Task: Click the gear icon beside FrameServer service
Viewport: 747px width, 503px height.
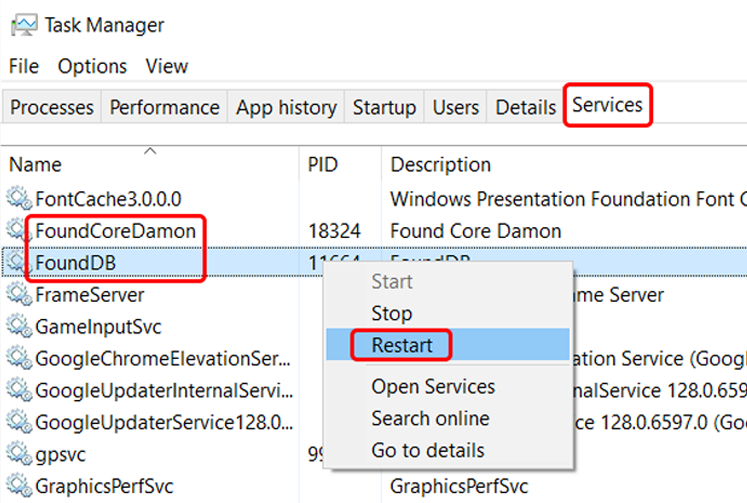Action: click(x=19, y=294)
